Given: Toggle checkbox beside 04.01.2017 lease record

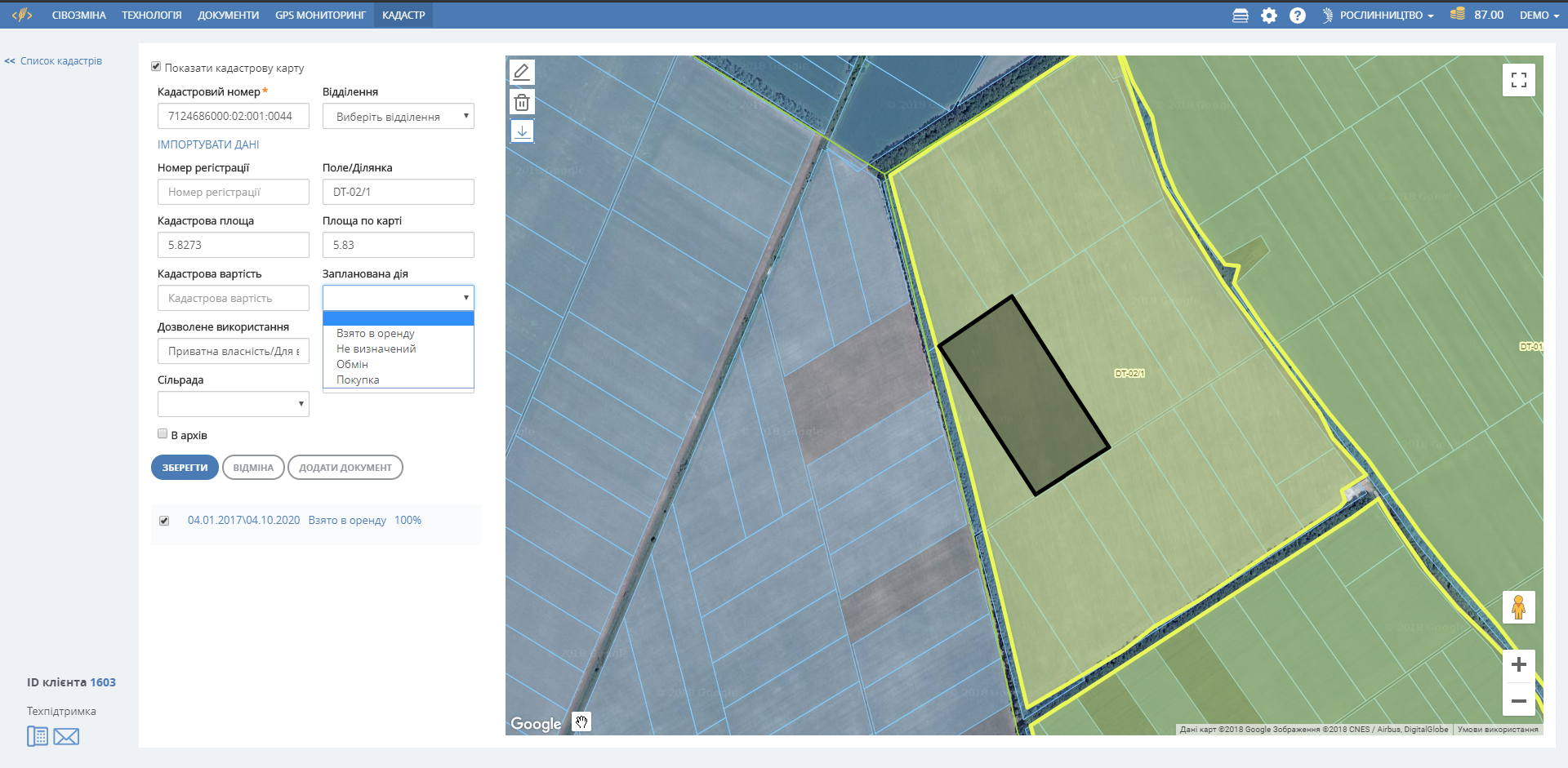Looking at the screenshot, I should 164,521.
